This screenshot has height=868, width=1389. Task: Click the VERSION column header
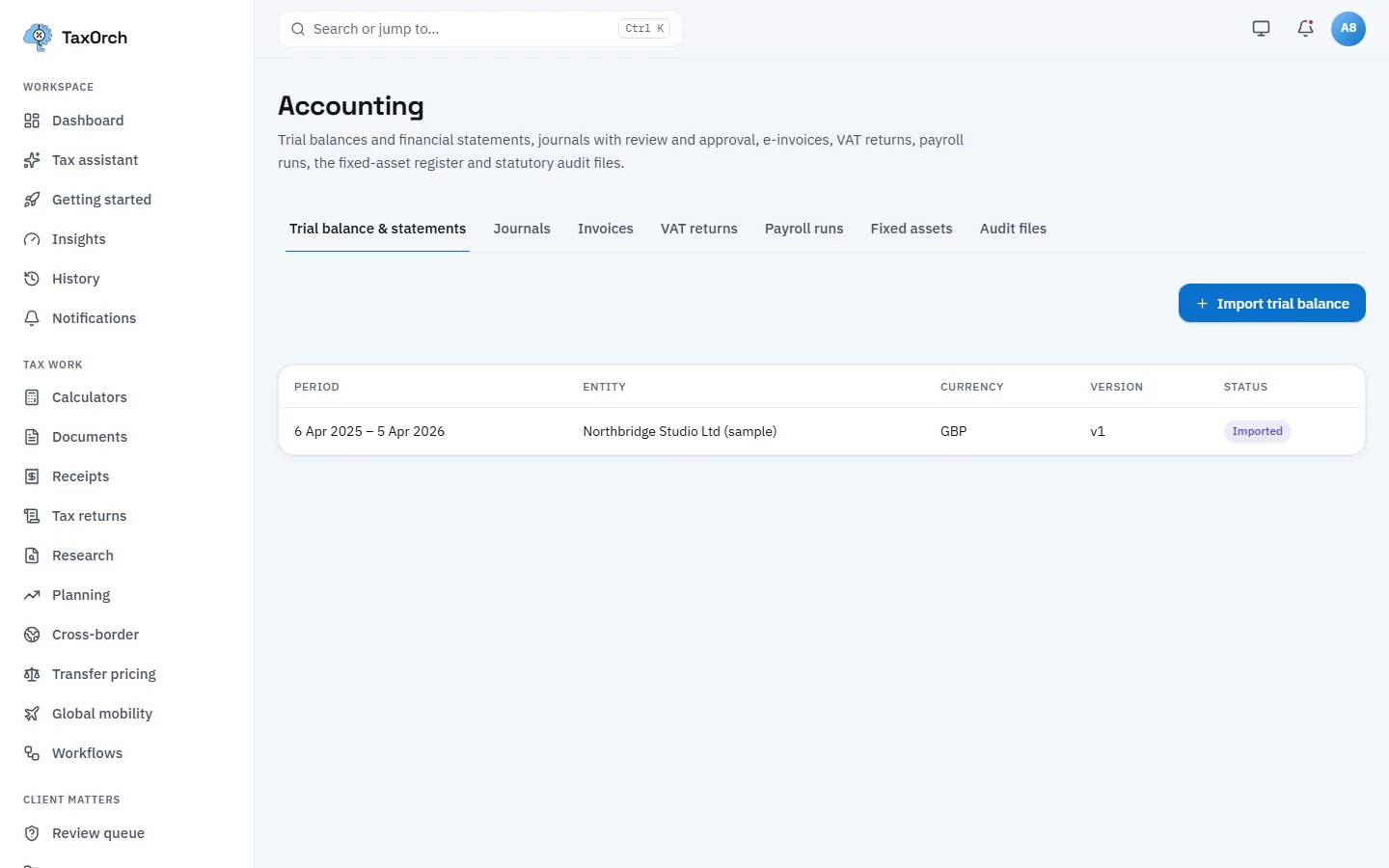click(1116, 387)
